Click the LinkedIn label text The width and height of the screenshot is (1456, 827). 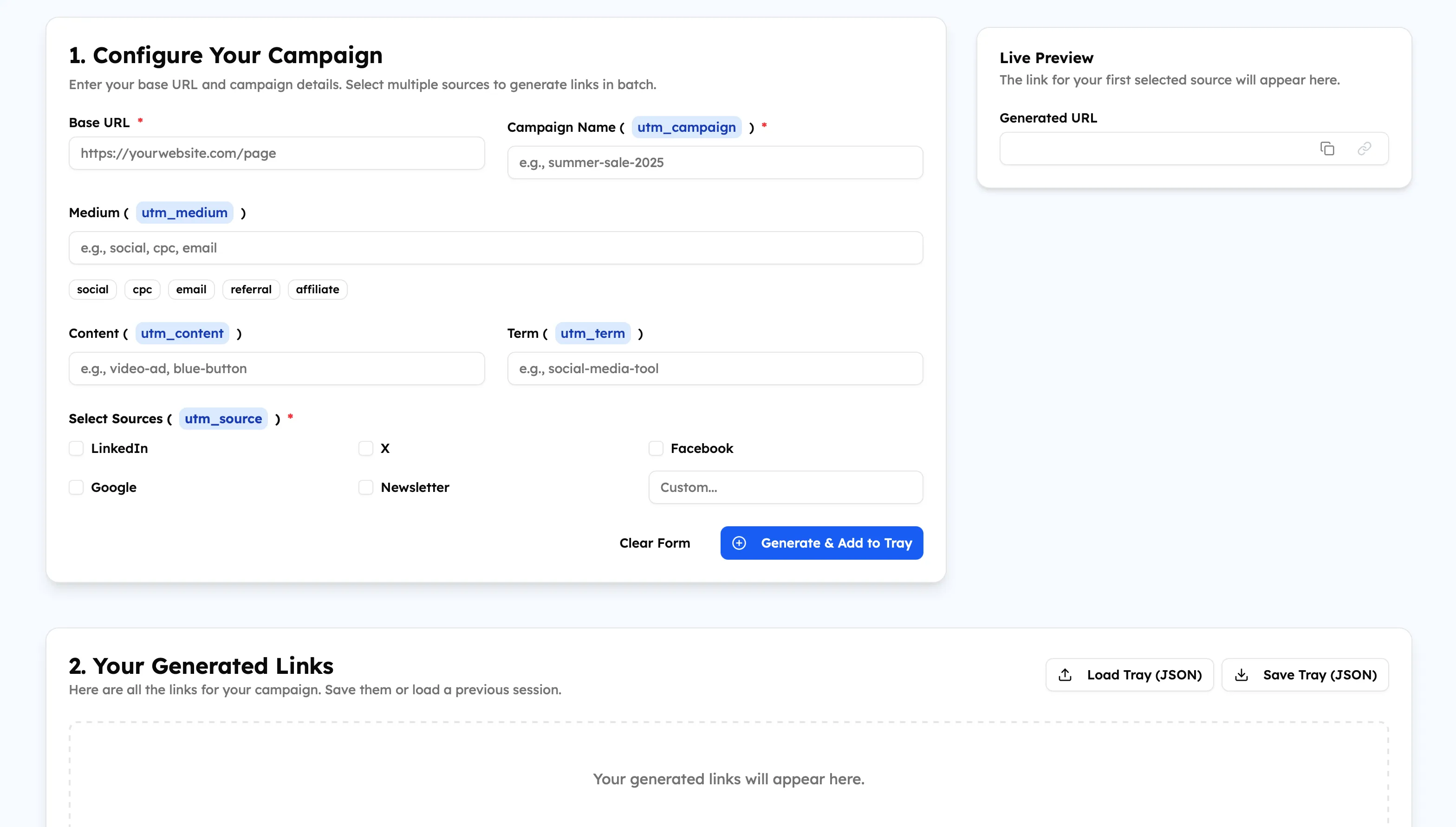(119, 448)
